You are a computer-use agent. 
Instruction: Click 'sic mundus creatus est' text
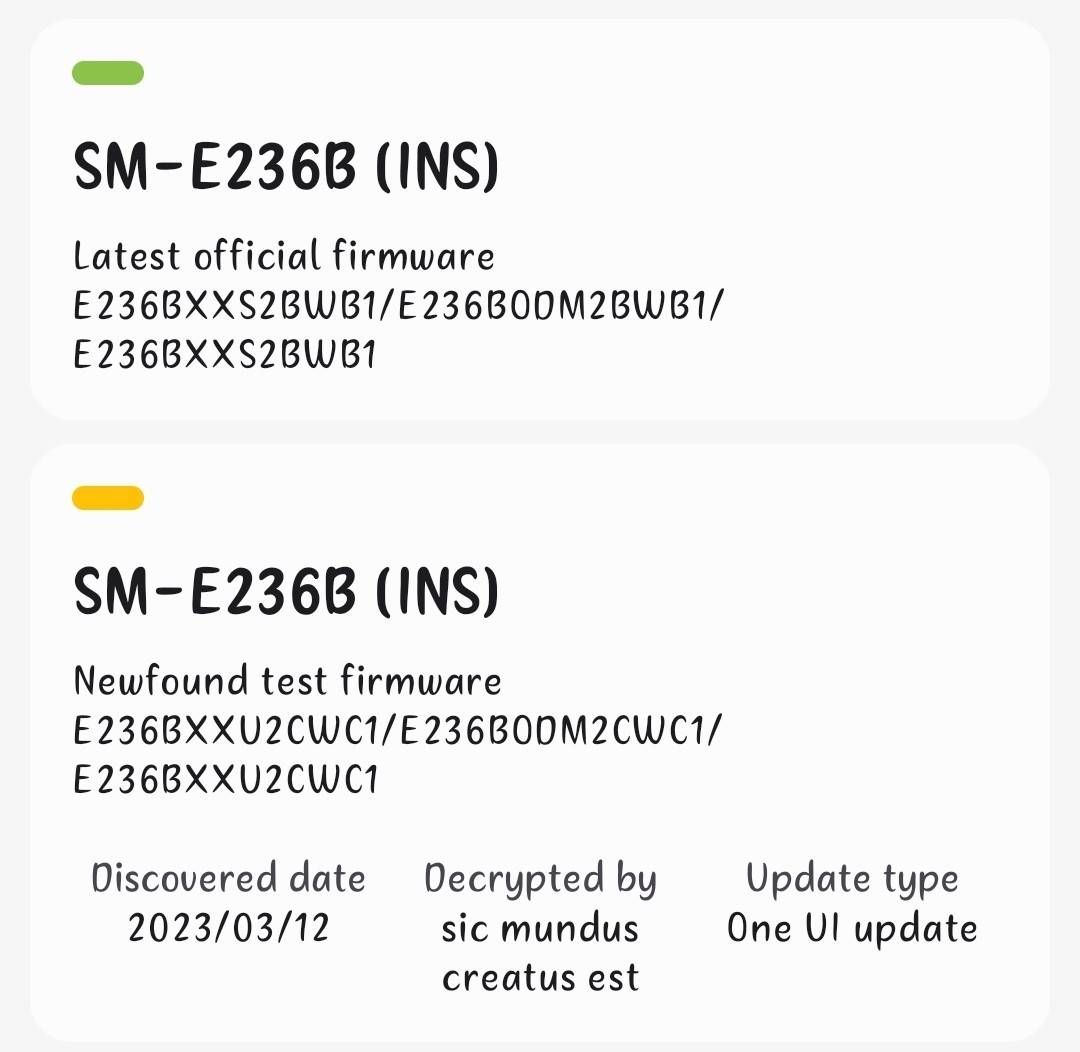click(x=540, y=952)
